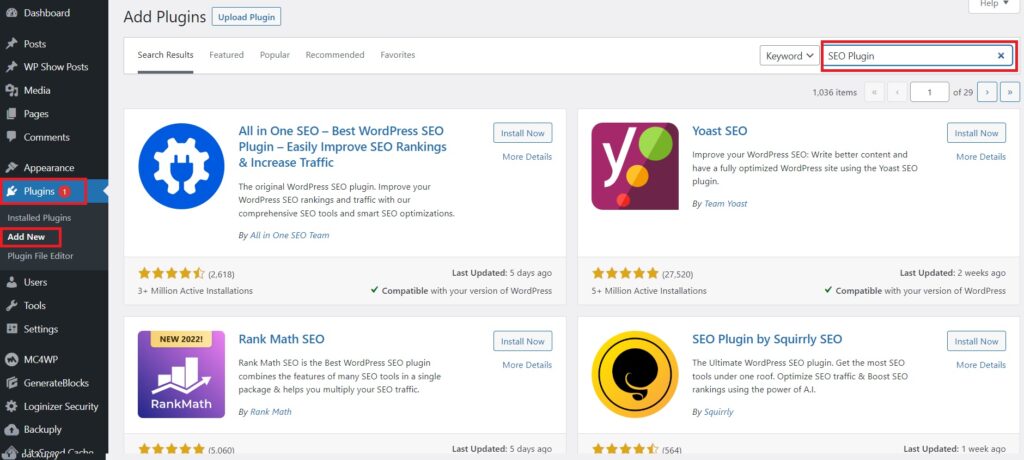
Task: Click the Yoast SEO star rating
Action: 625,273
